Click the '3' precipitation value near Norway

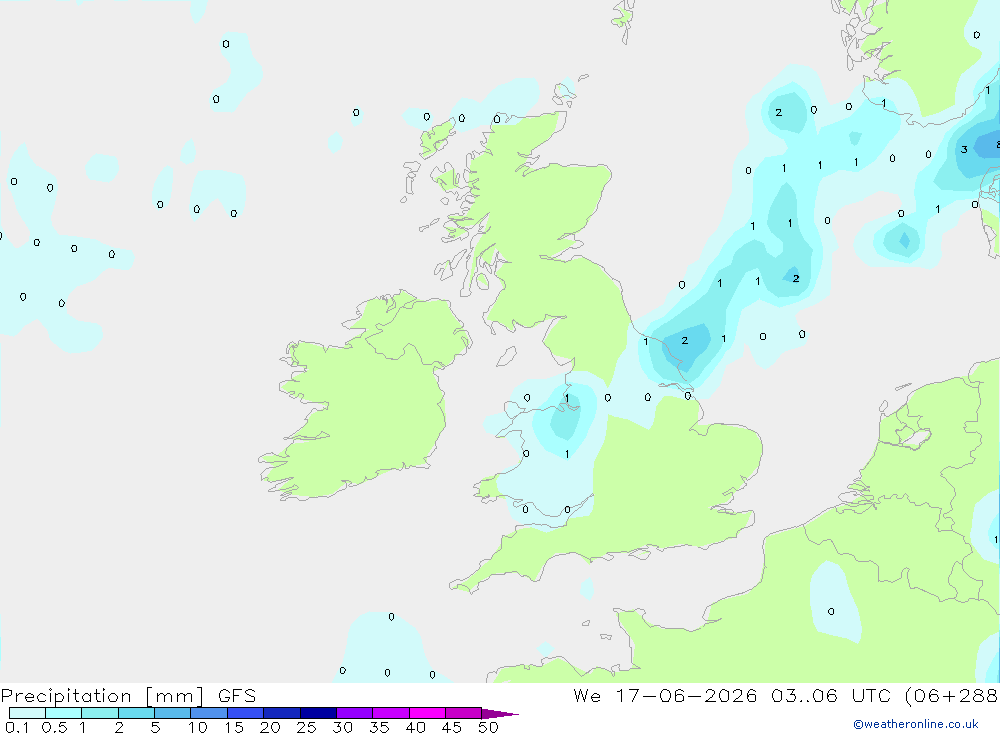click(964, 149)
